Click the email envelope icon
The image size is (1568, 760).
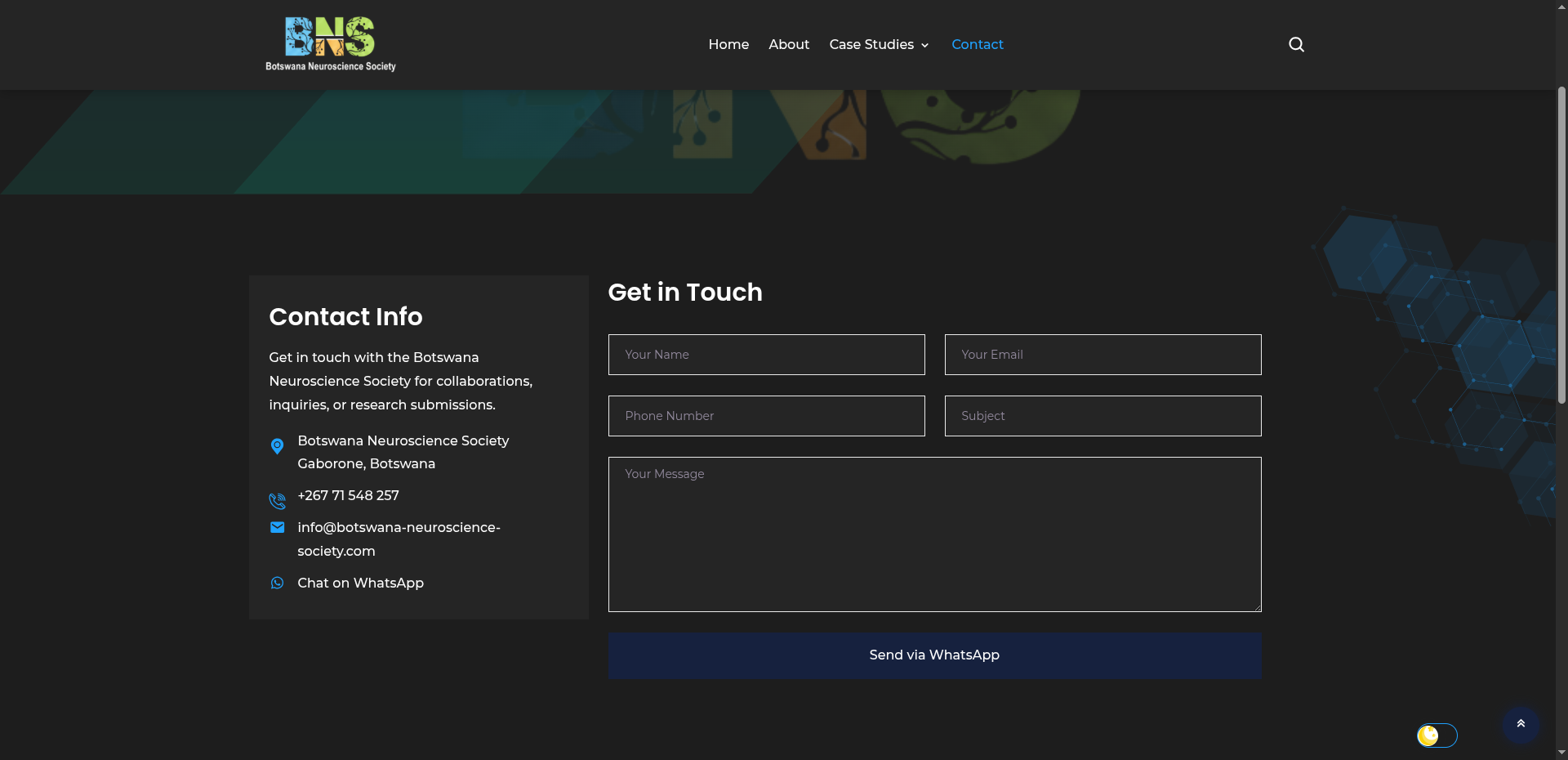[277, 528]
